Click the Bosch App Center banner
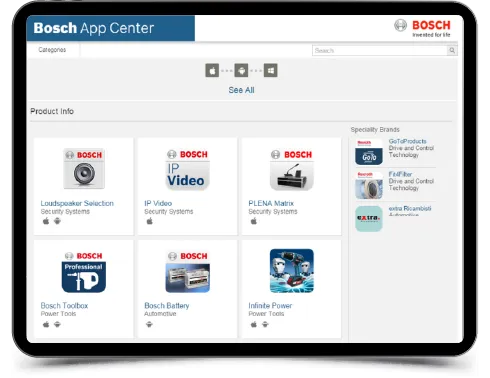 (x=111, y=28)
